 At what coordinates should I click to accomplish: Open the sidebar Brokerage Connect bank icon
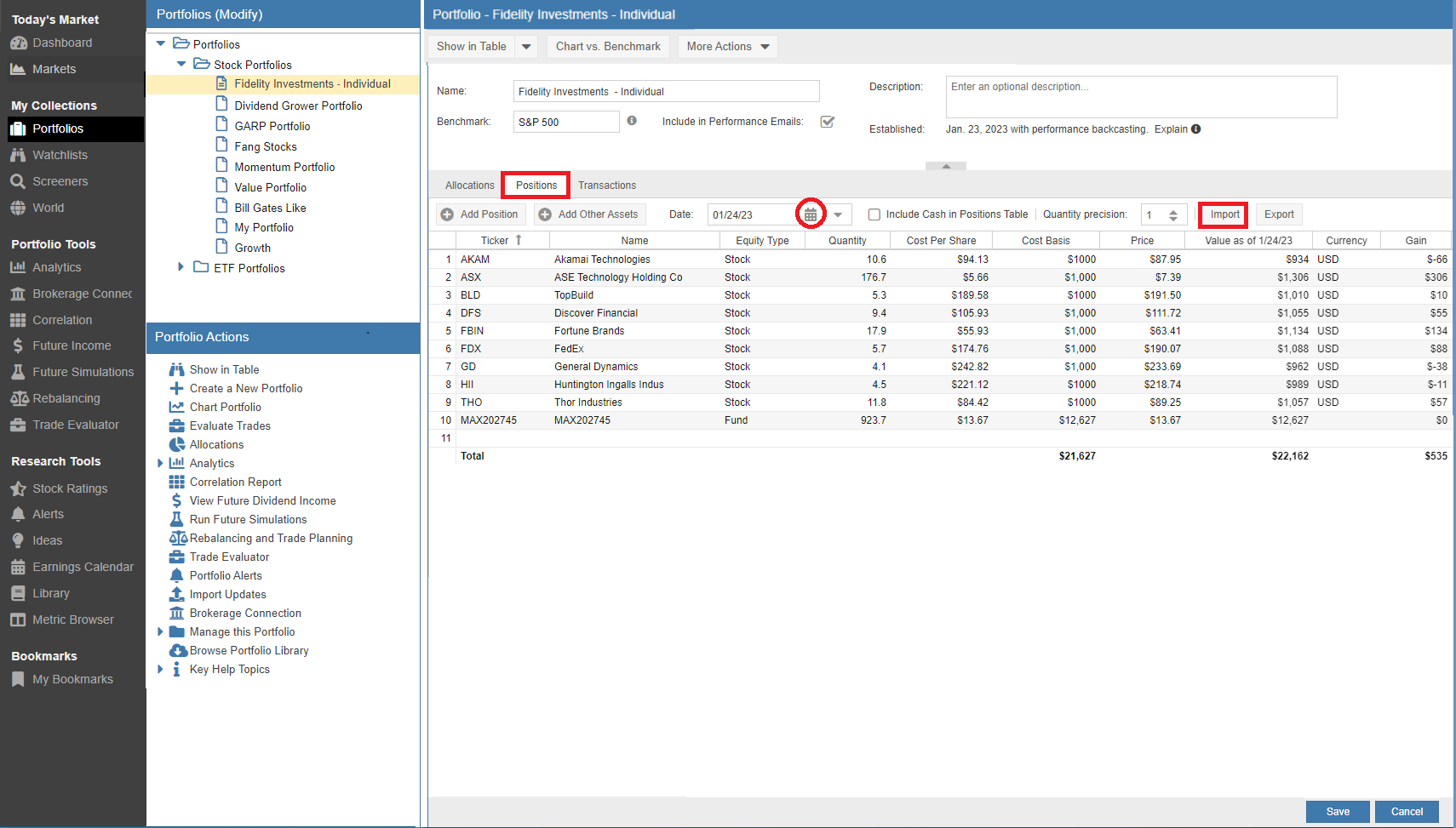(x=18, y=294)
